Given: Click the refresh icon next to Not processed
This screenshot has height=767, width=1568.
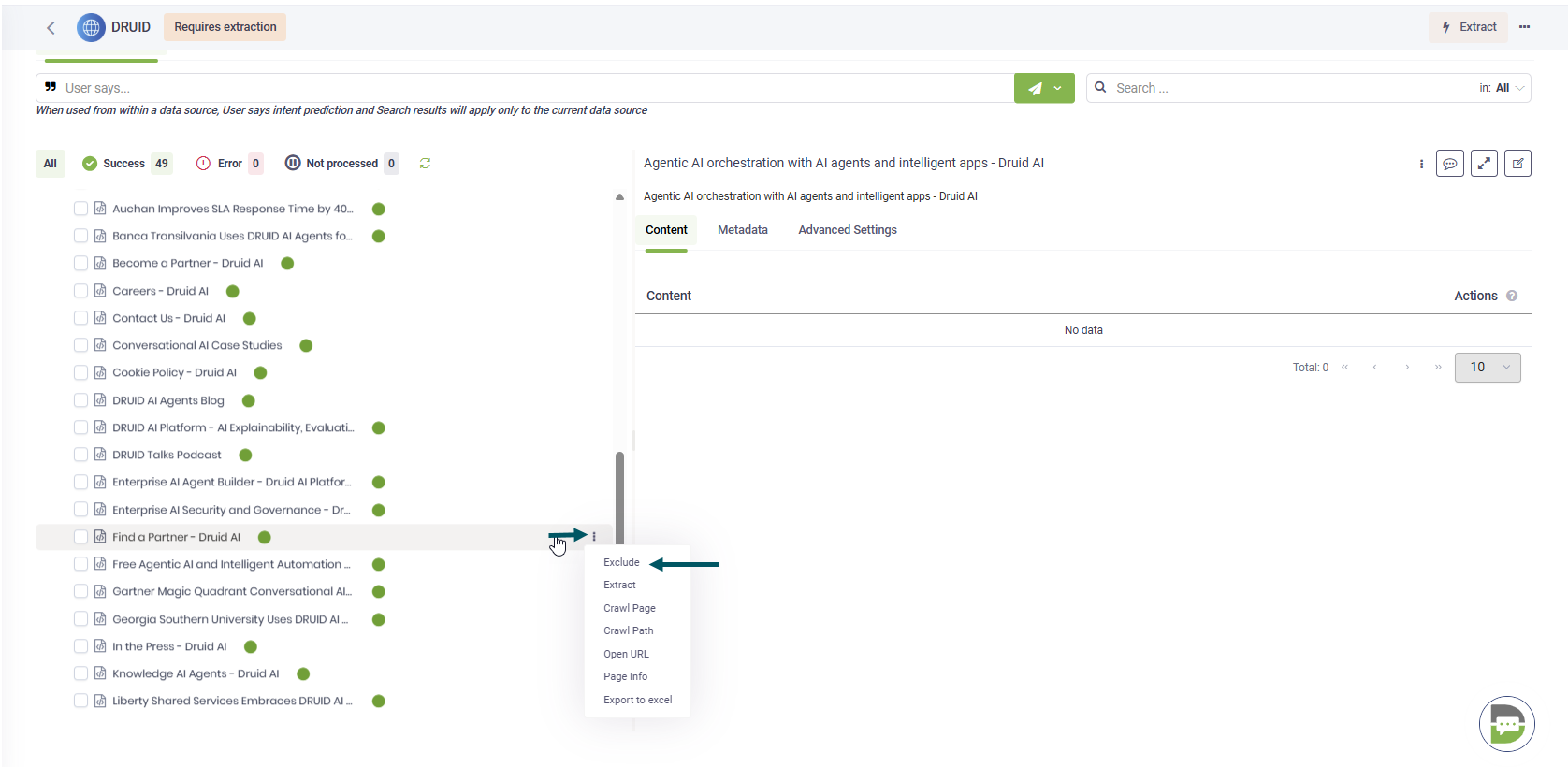Looking at the screenshot, I should 425,164.
